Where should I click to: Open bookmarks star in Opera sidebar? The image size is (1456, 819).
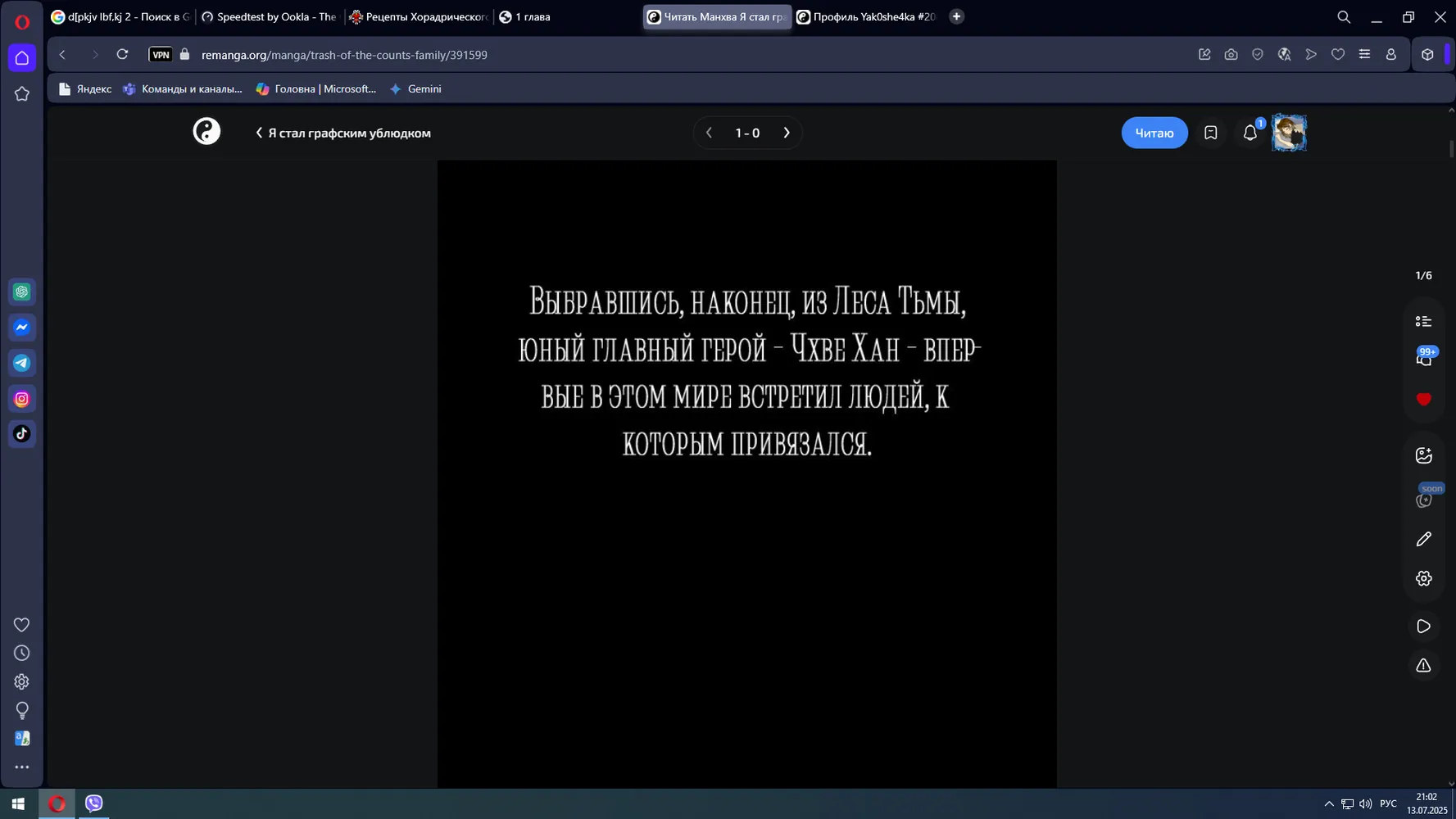(22, 94)
